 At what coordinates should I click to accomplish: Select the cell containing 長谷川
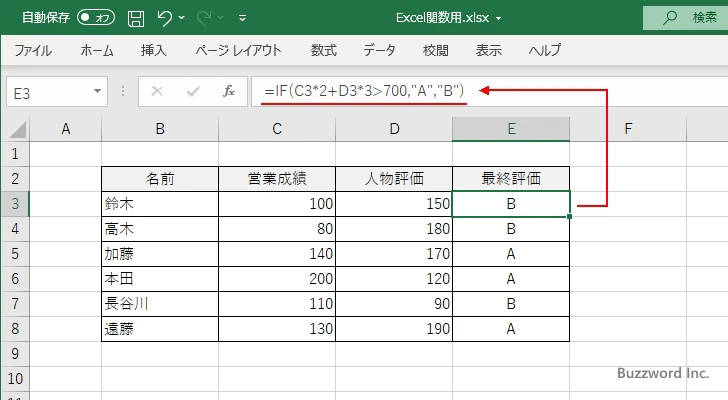(x=160, y=304)
